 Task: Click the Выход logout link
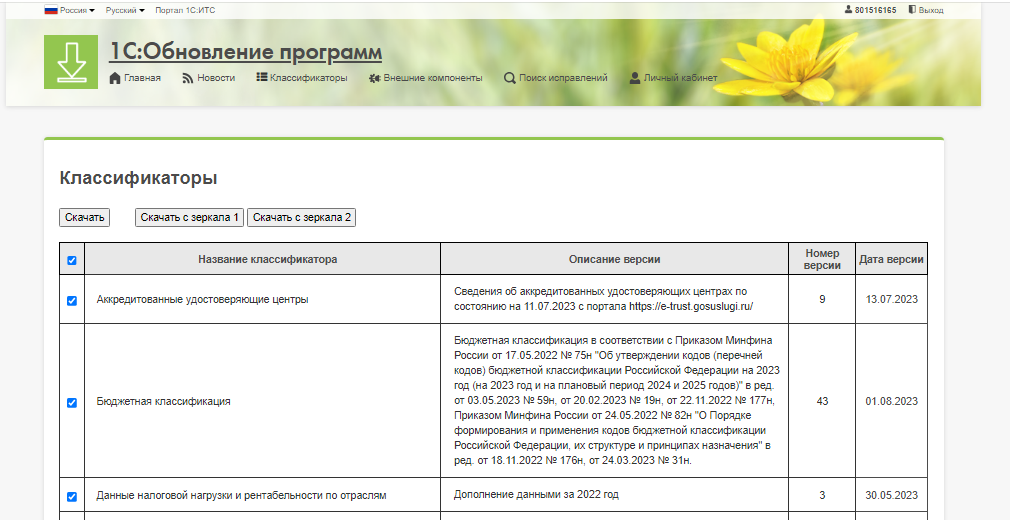931,10
